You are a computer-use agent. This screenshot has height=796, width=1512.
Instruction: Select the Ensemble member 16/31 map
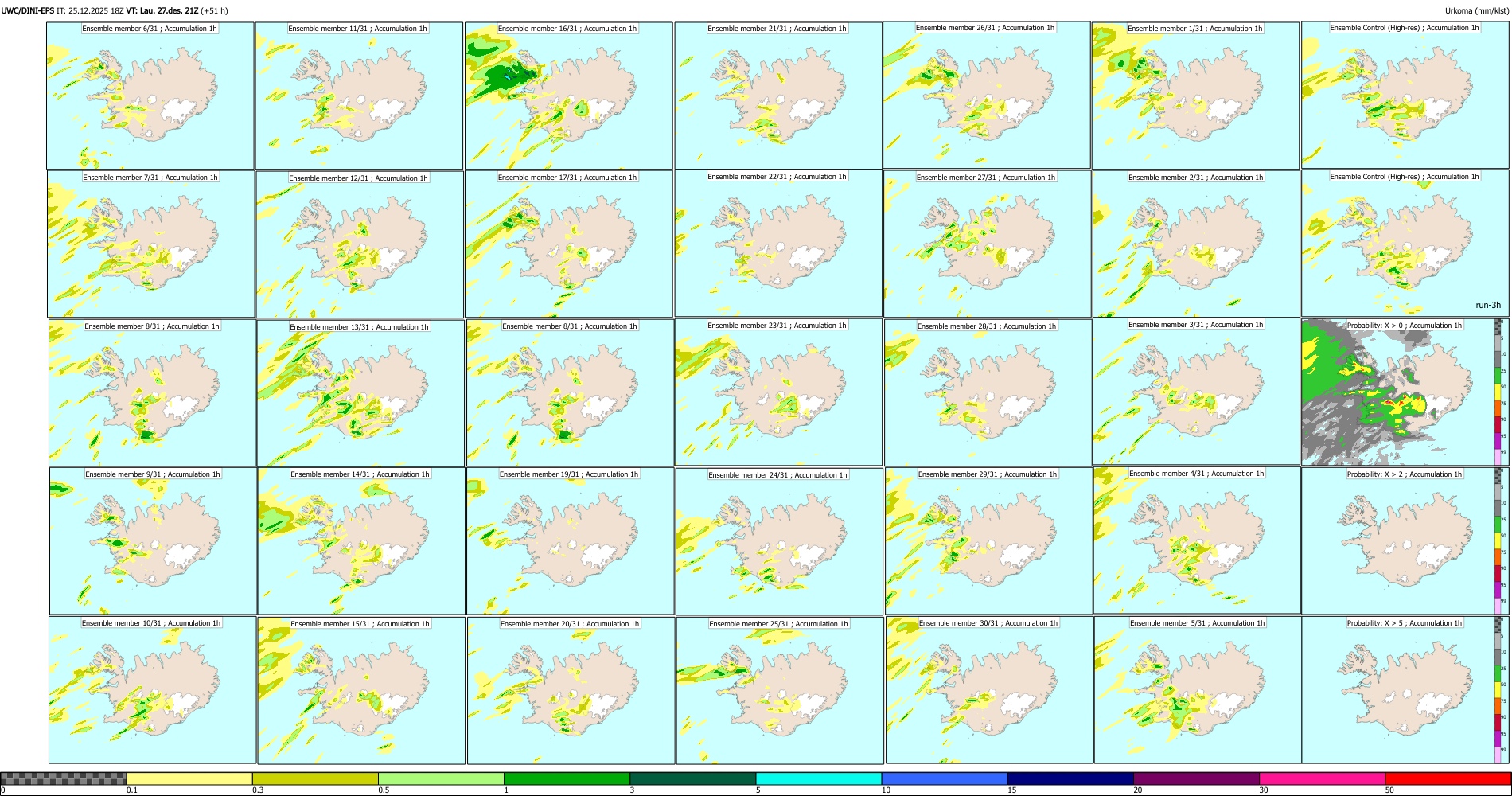569,96
